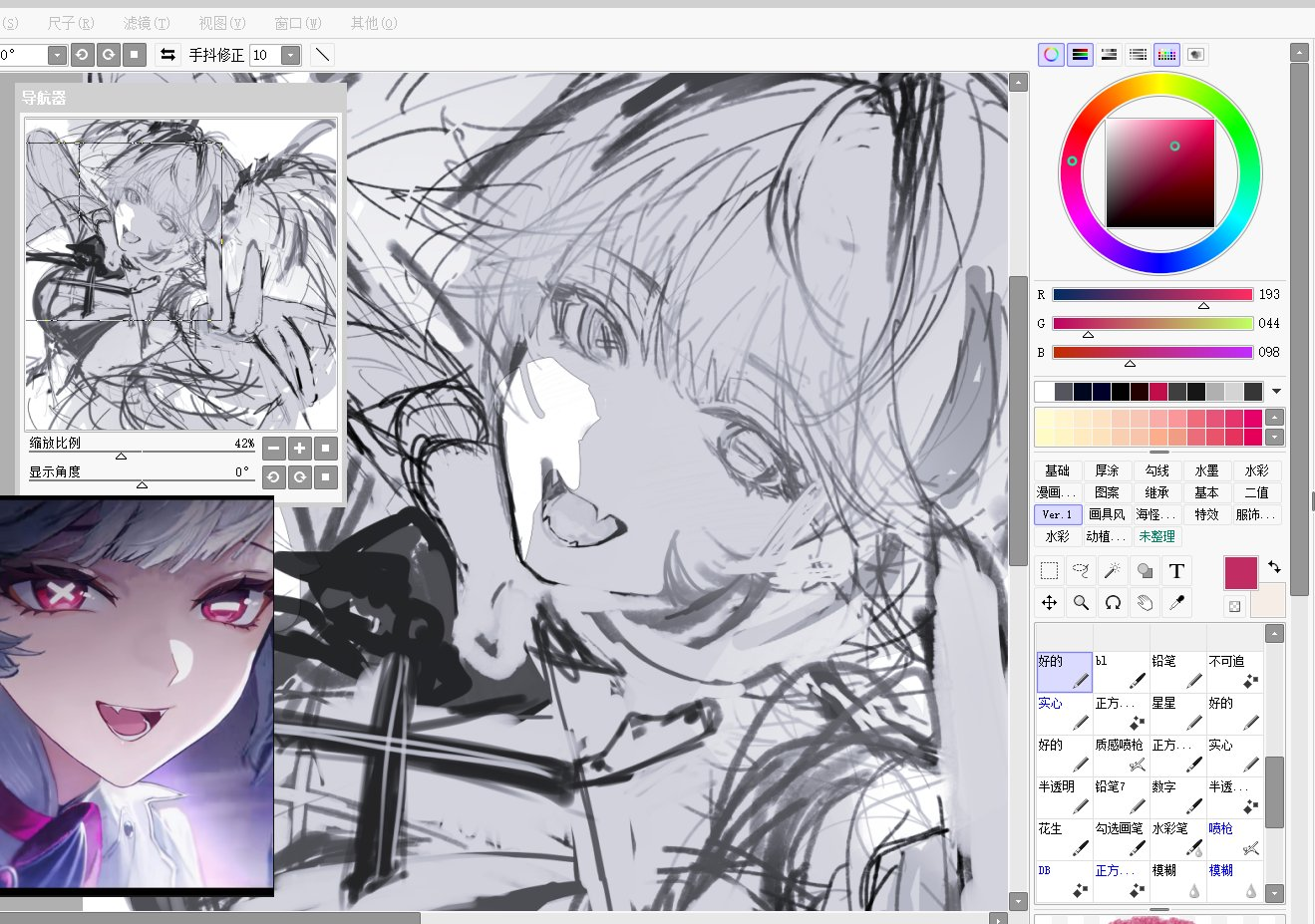Open the 尺子(R) menu
The width and height of the screenshot is (1315, 924).
pyautogui.click(x=71, y=23)
